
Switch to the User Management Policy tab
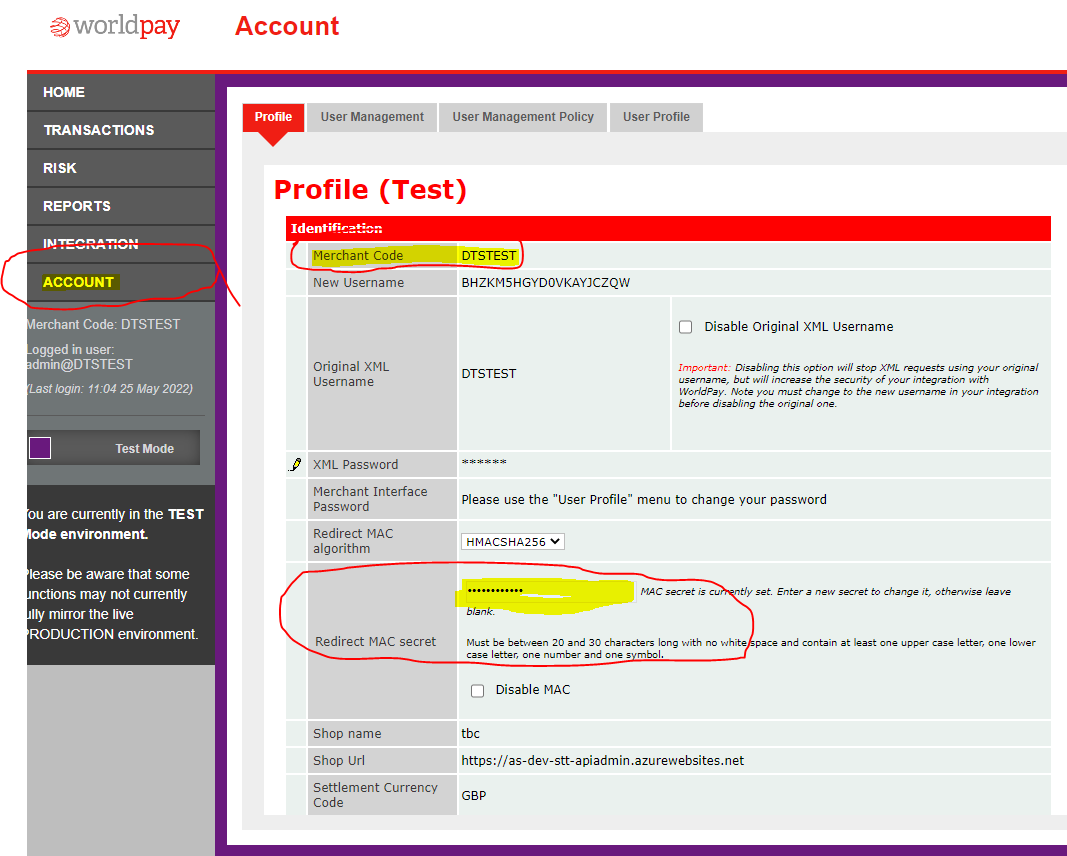pyautogui.click(x=523, y=117)
